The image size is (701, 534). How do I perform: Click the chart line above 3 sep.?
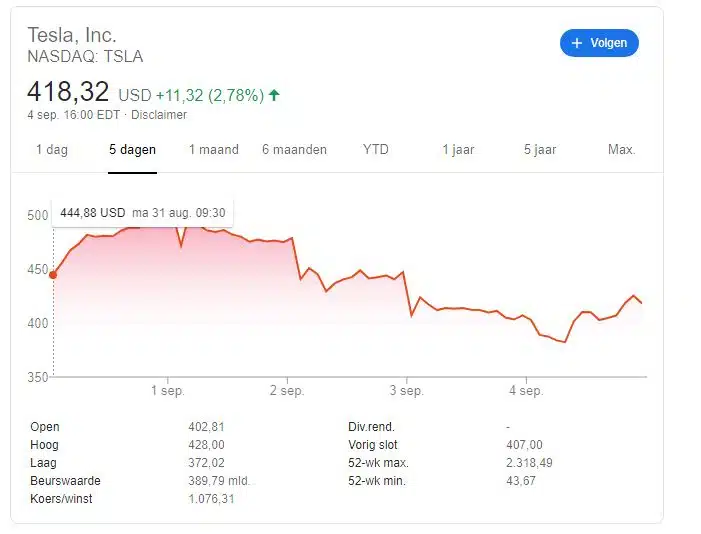click(403, 272)
